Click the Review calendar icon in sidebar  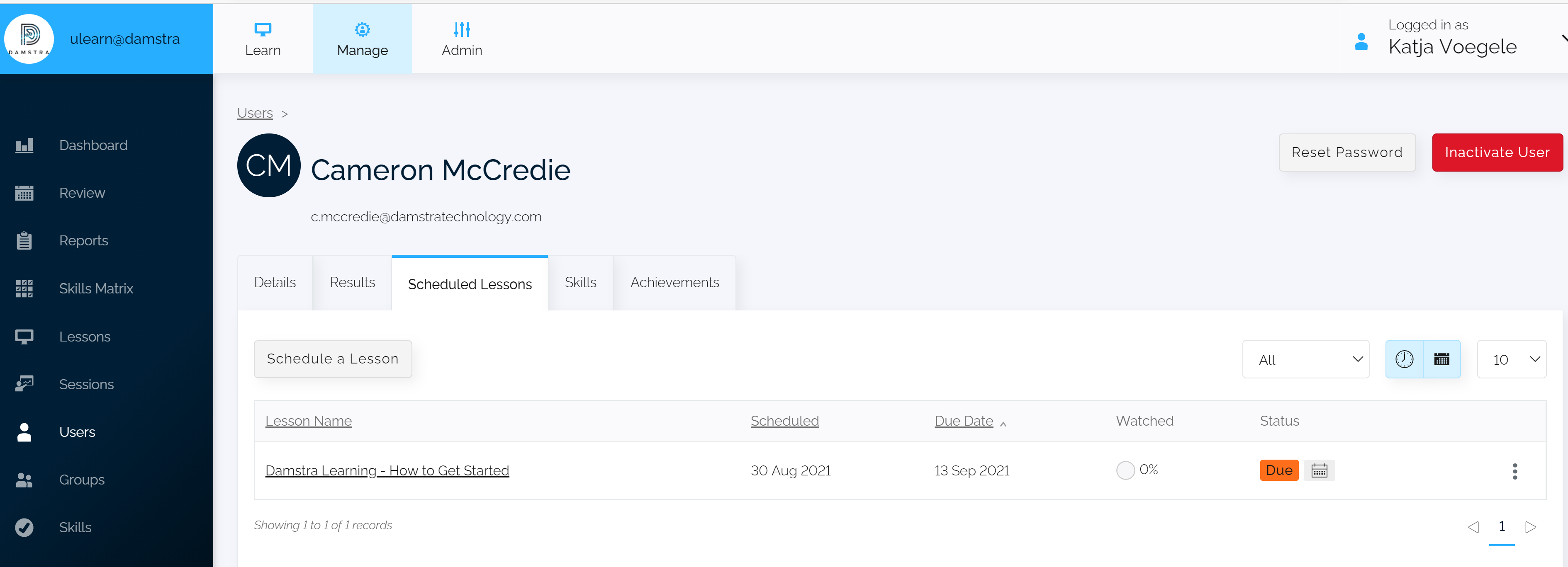click(24, 193)
